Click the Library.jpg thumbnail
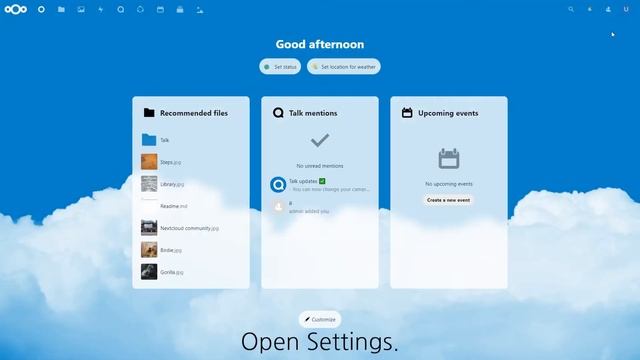 (x=149, y=184)
